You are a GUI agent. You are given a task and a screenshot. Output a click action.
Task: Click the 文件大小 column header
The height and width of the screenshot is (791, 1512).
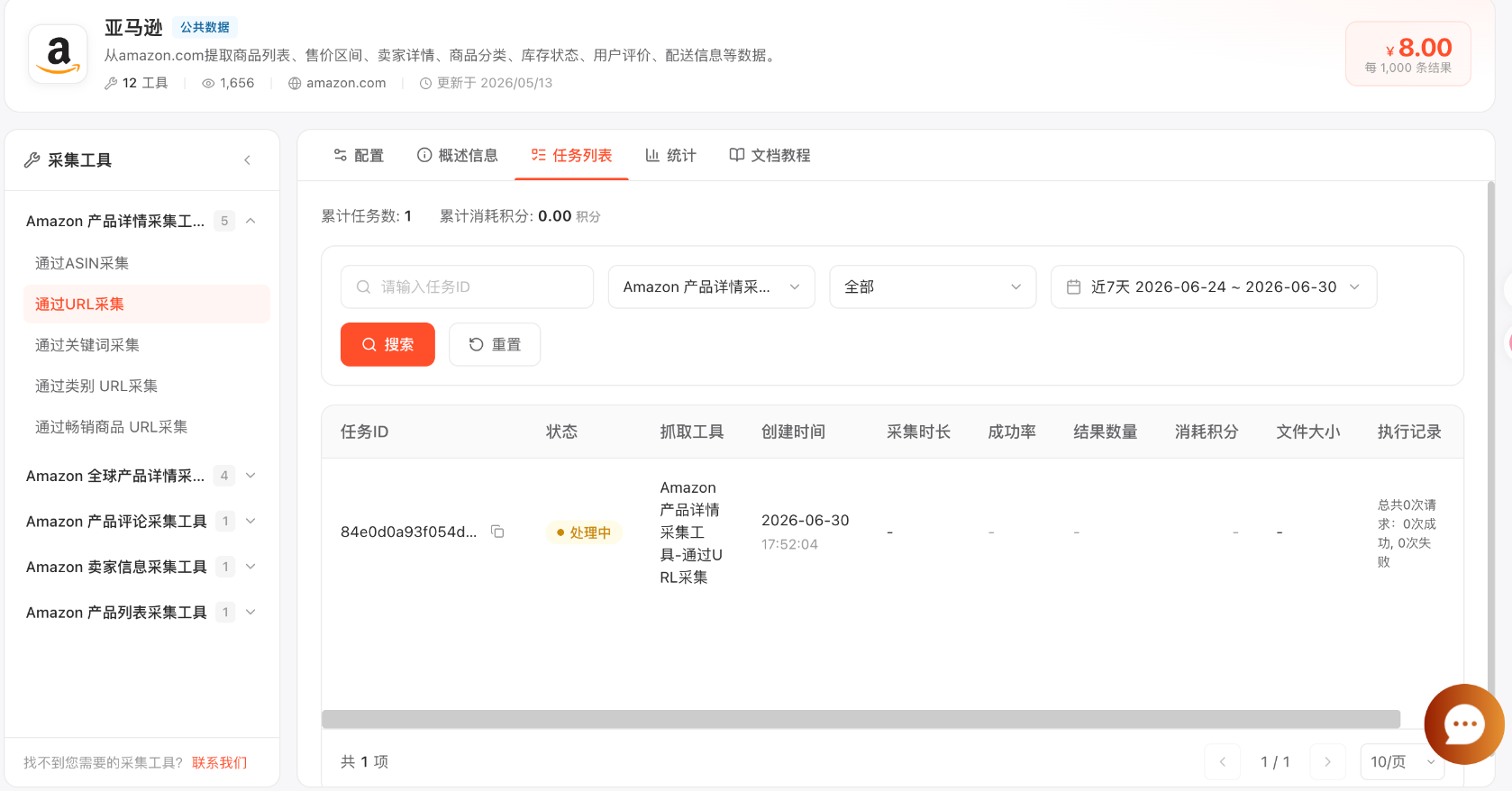[x=1308, y=432]
